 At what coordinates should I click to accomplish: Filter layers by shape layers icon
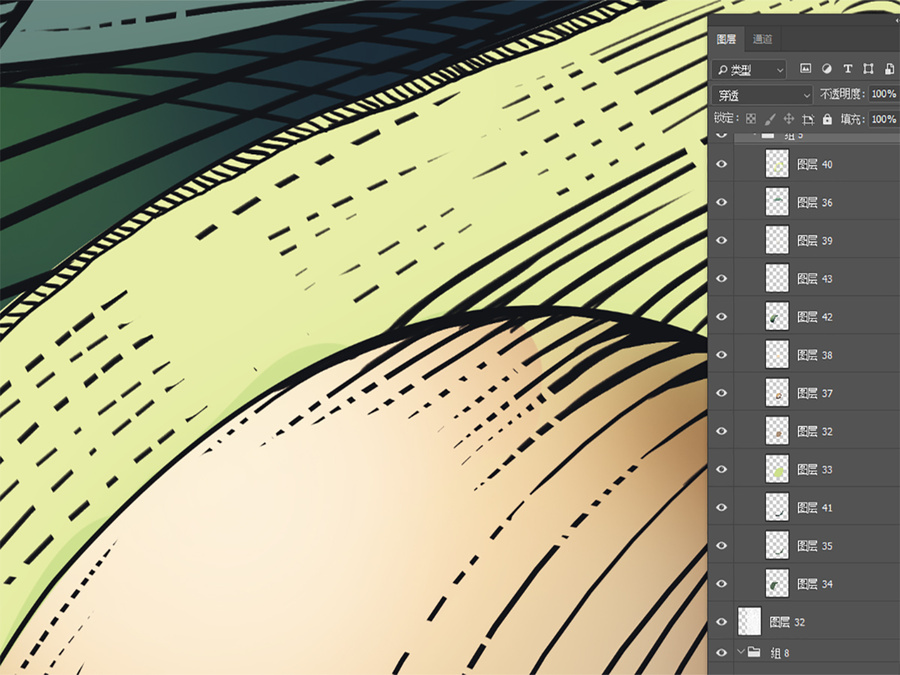click(868, 69)
